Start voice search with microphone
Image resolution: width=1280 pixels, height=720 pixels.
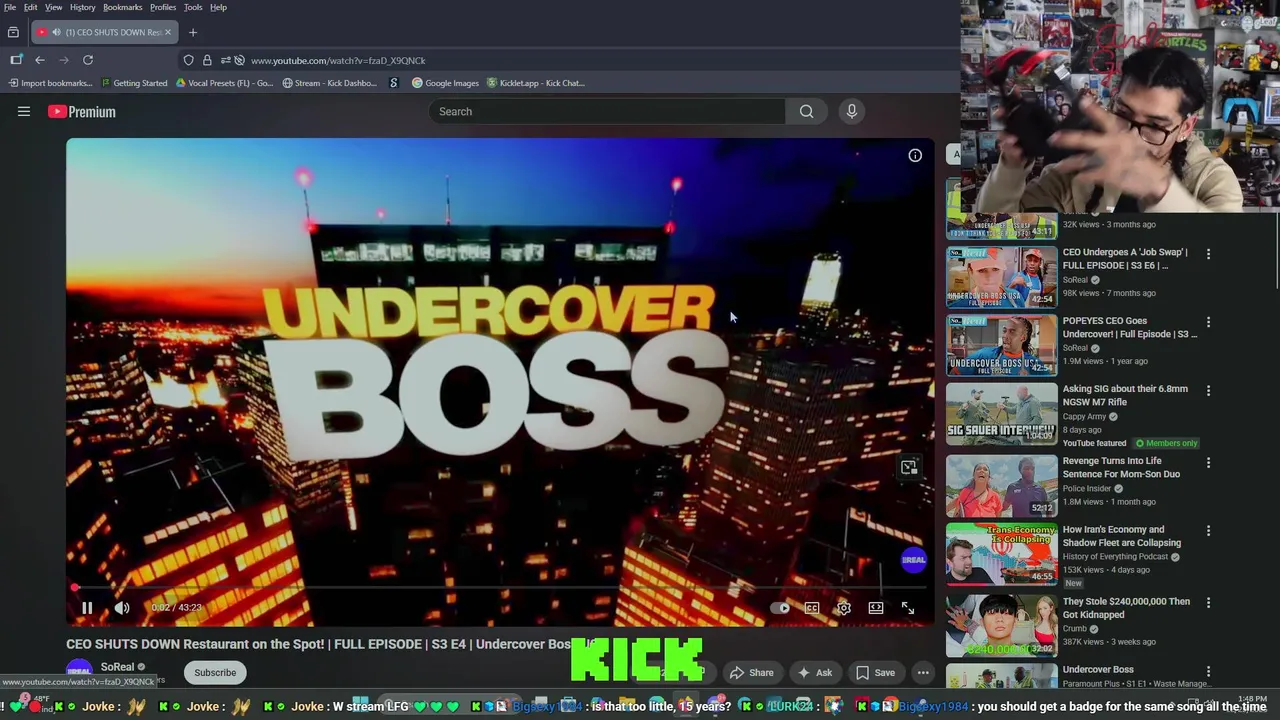(852, 111)
